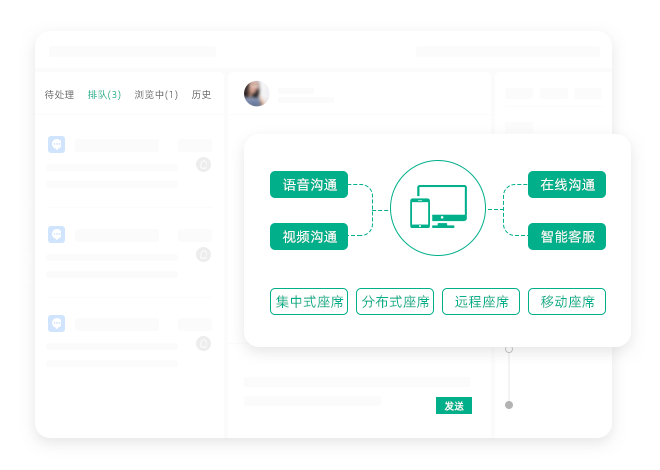Click the round bell icon on the second conversation
This screenshot has width=660, height=470.
(x=204, y=254)
